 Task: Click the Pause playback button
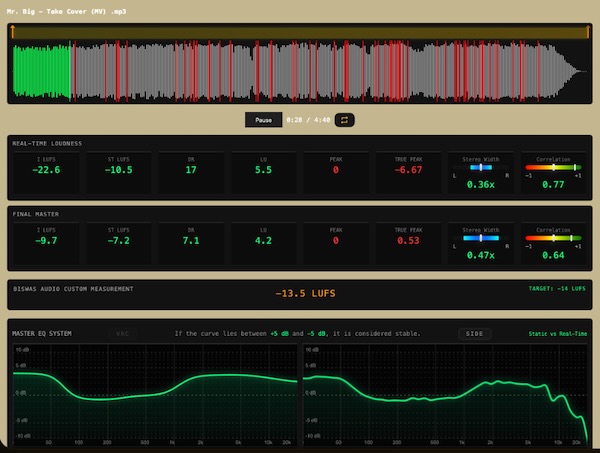click(x=263, y=120)
